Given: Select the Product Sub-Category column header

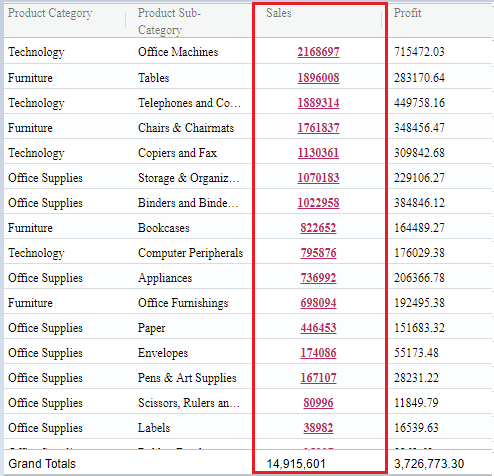Looking at the screenshot, I should point(169,21).
